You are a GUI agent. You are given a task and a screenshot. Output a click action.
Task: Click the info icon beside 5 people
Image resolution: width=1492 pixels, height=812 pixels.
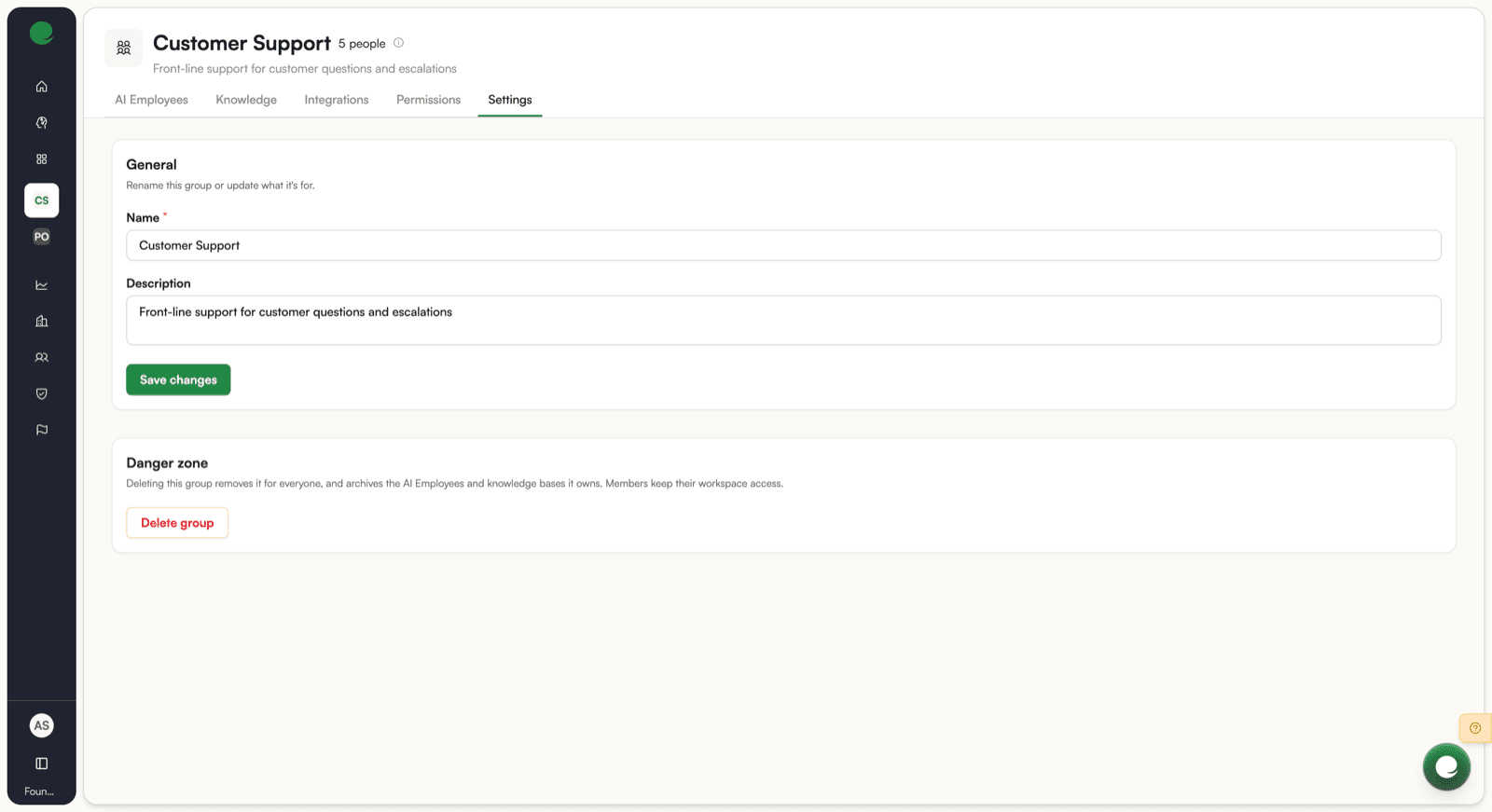click(399, 43)
